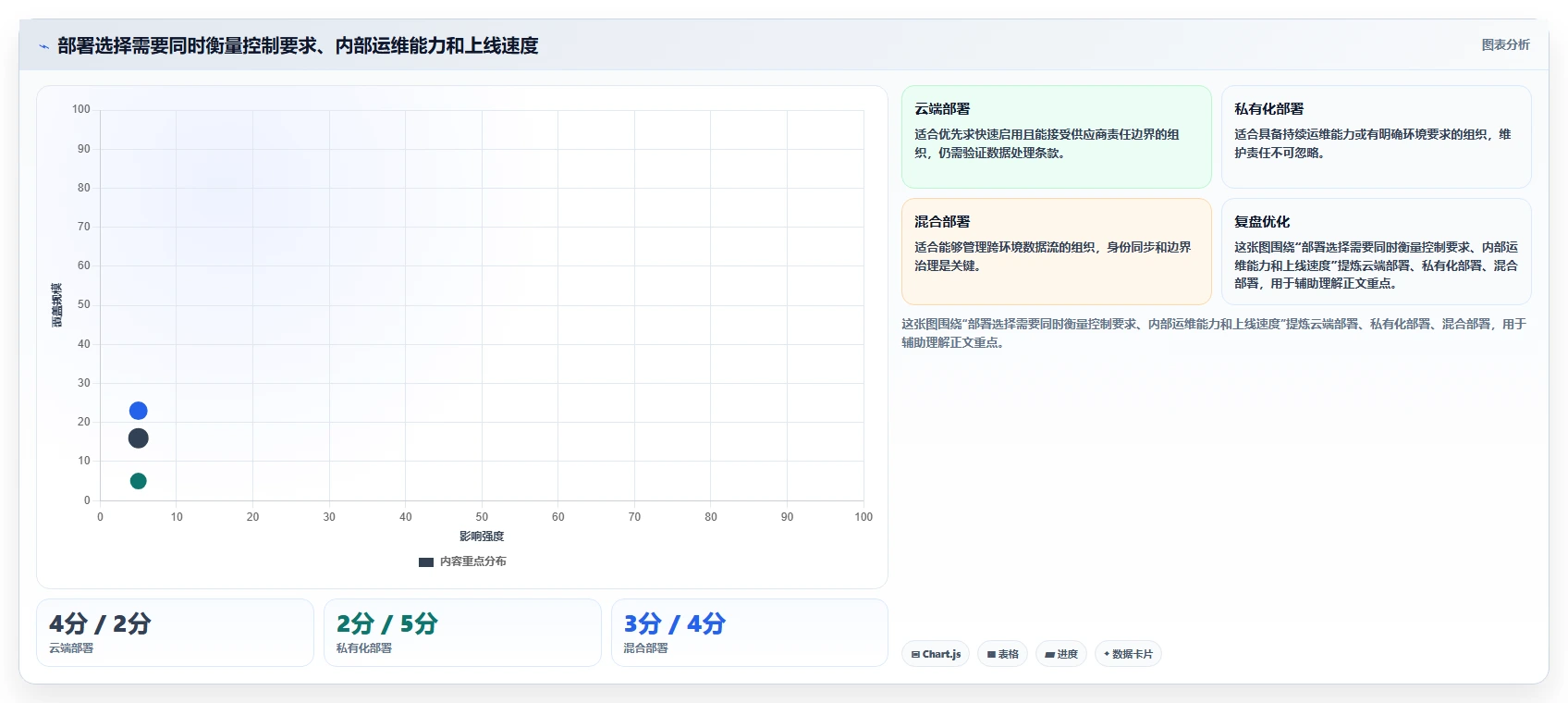Click the panel title 部署选择需要同时衡量控制要求
This screenshot has height=703, width=1568.
(x=298, y=45)
